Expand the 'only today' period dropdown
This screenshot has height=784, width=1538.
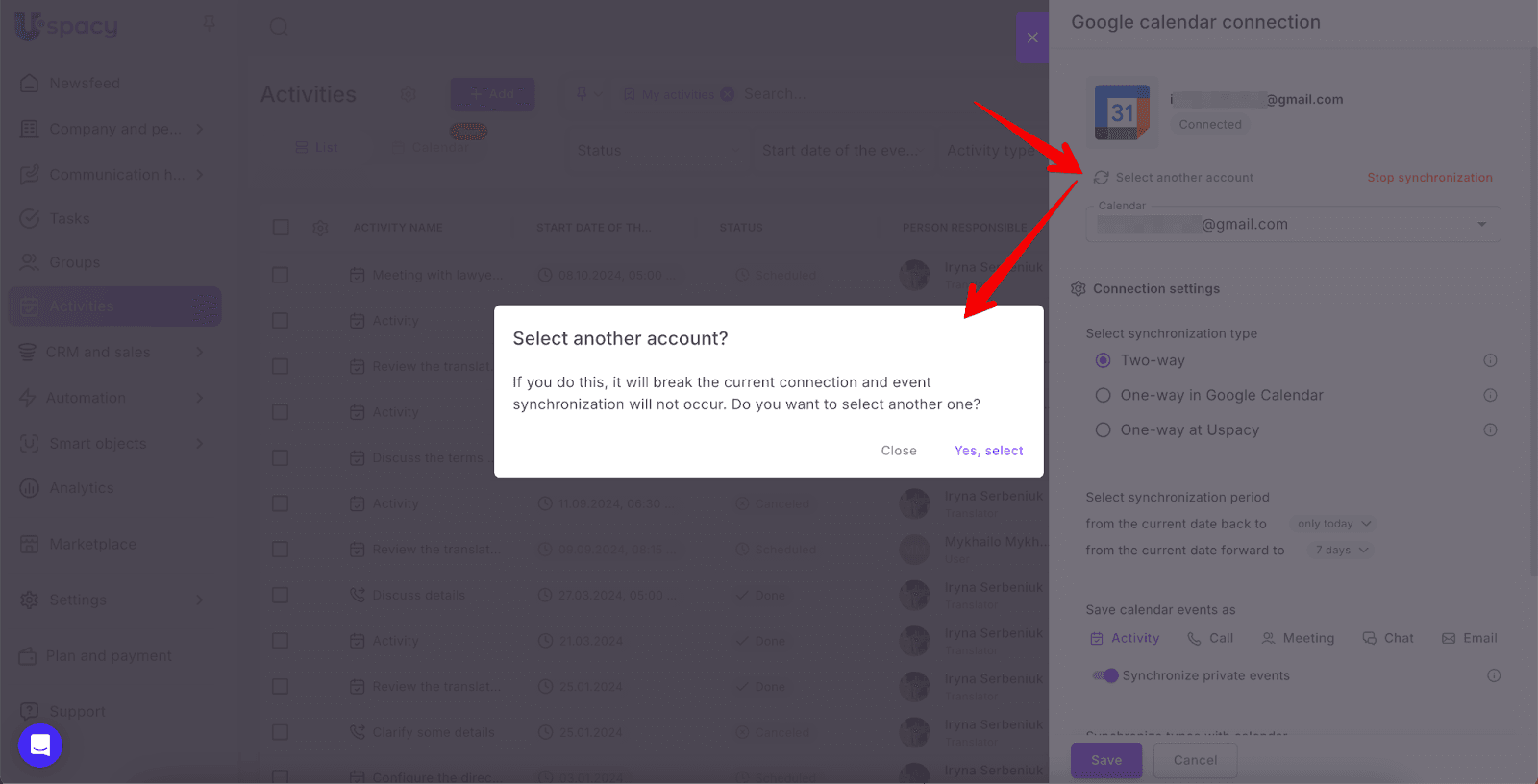pyautogui.click(x=1333, y=524)
